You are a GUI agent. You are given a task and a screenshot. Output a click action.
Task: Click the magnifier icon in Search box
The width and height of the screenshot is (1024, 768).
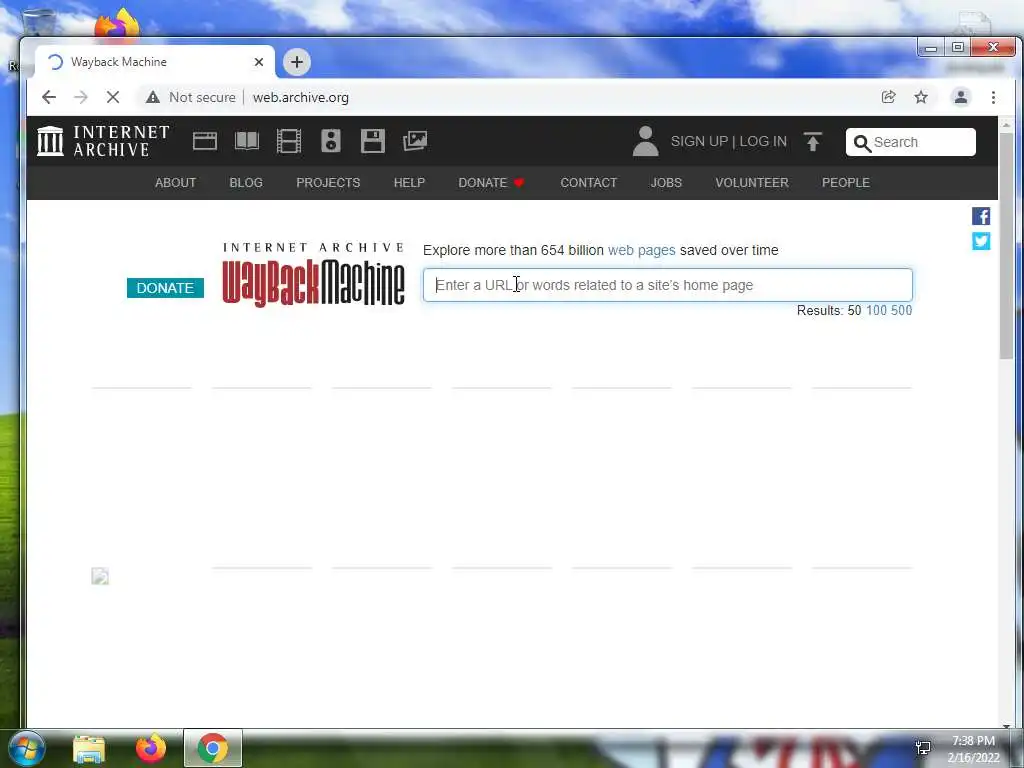point(862,143)
